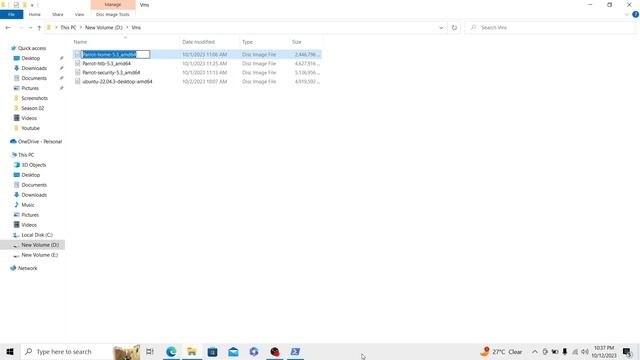Open Youtube folder in sidebar
640x360 pixels.
30,128
